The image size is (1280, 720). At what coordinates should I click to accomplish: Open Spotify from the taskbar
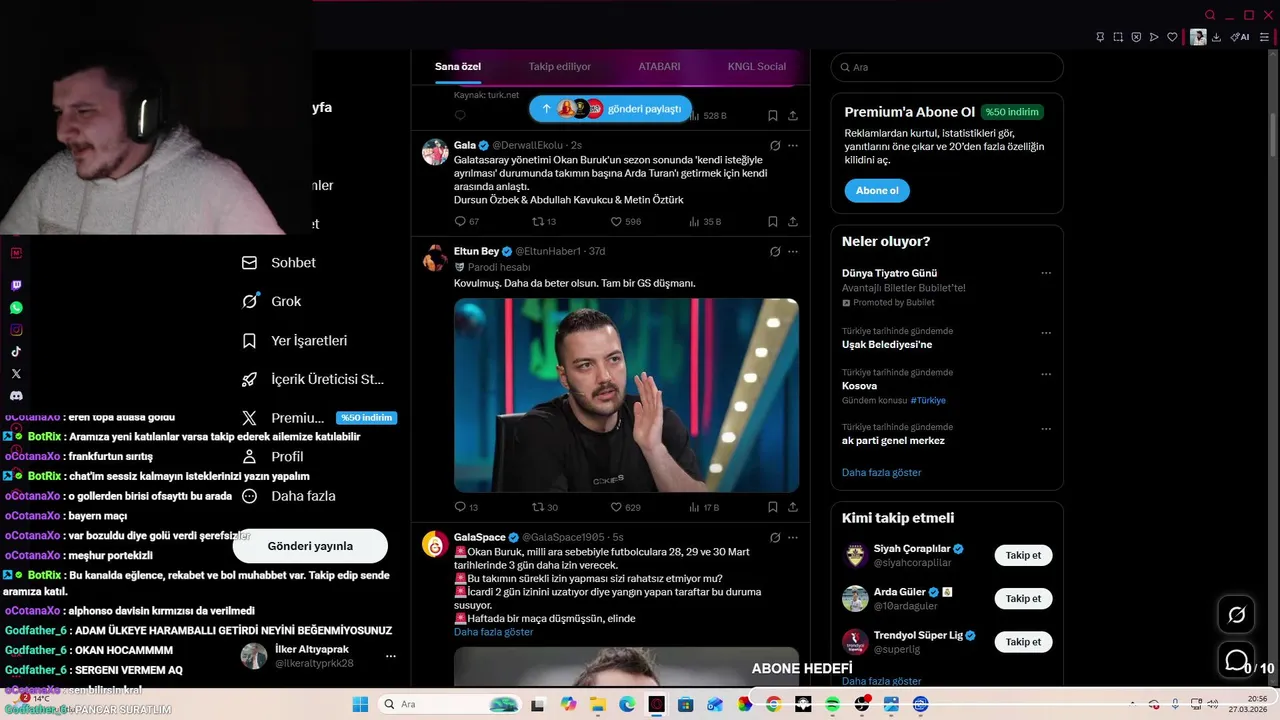click(x=833, y=705)
